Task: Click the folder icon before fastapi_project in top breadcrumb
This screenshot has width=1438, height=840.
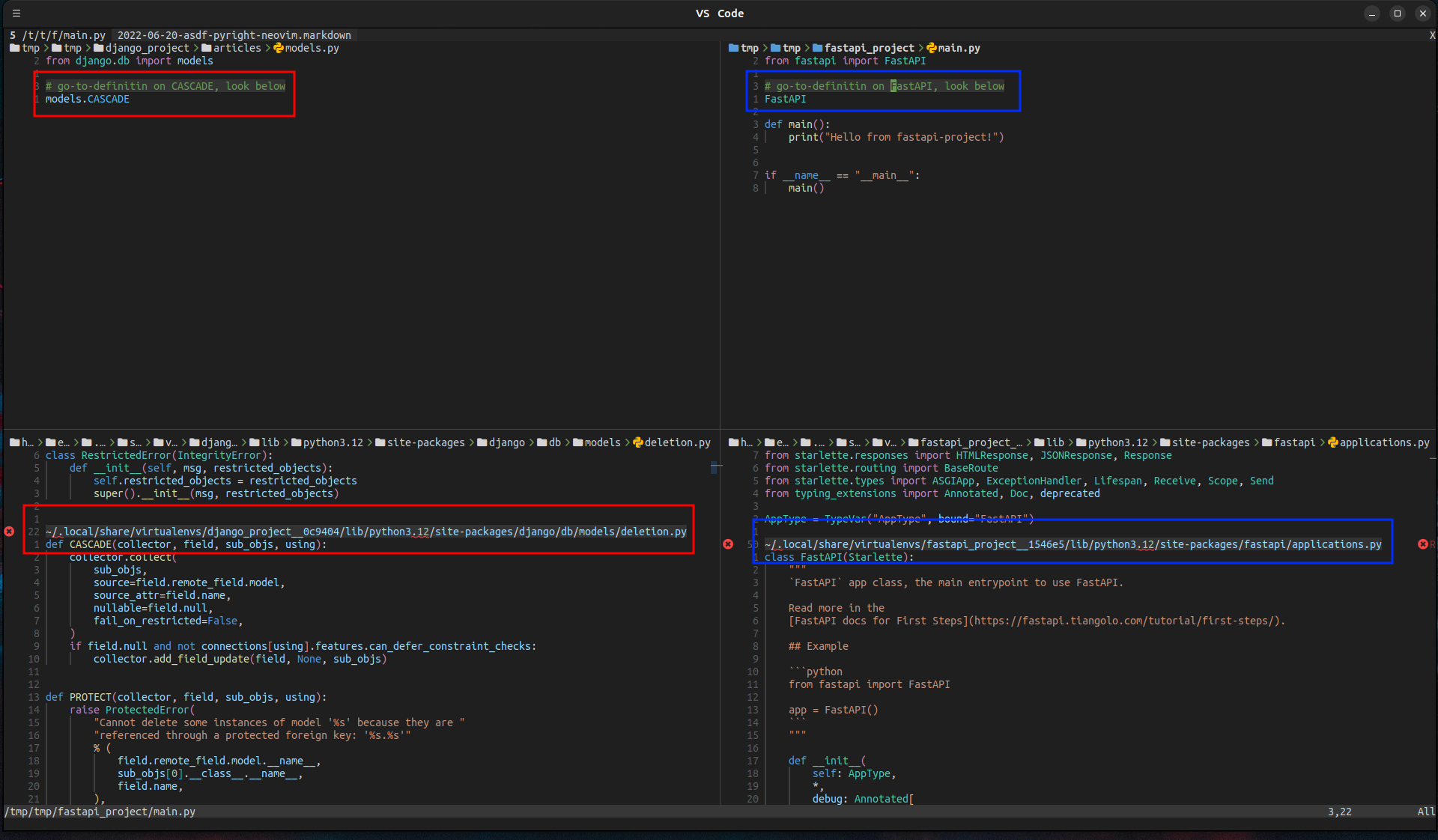Action: pyautogui.click(x=818, y=48)
